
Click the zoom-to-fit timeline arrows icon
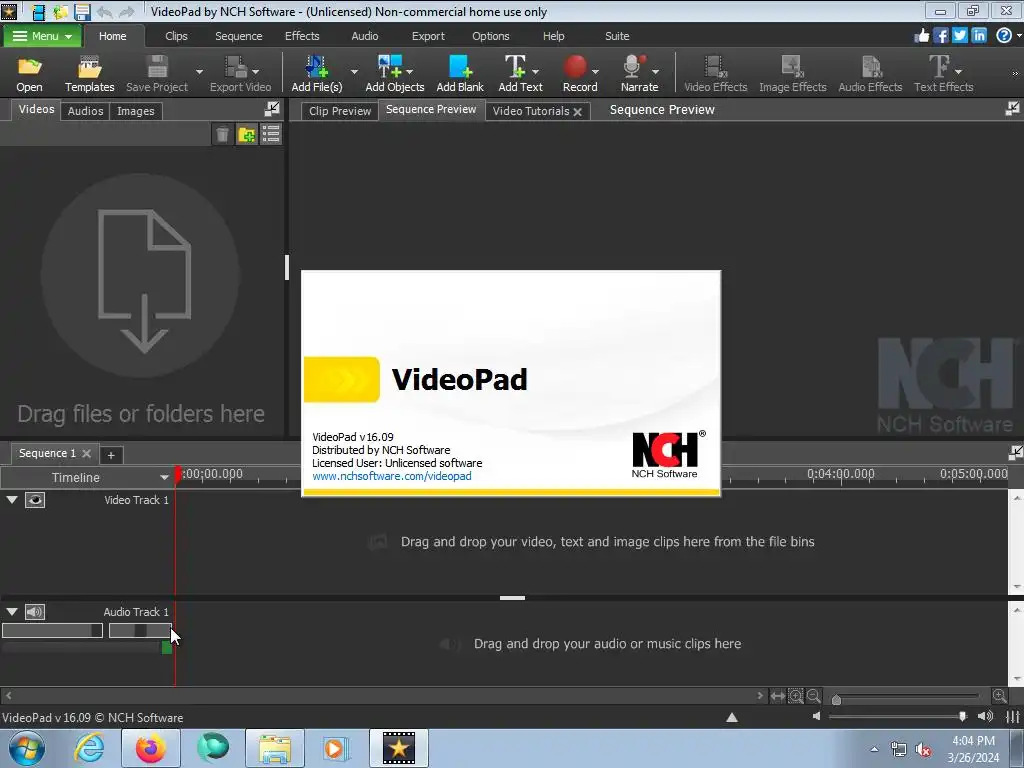pos(777,696)
